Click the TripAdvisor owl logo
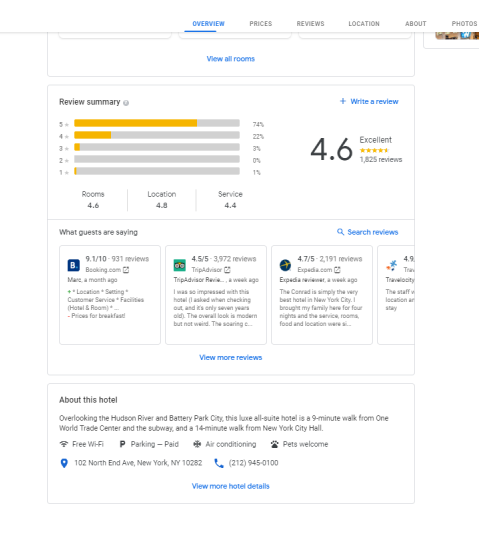The height and width of the screenshot is (536, 479). [179, 265]
